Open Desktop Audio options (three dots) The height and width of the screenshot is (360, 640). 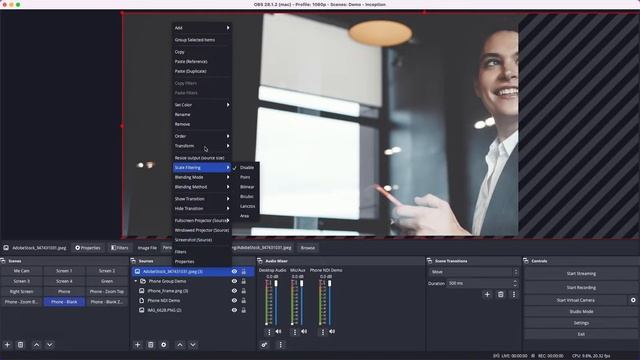[269, 332]
